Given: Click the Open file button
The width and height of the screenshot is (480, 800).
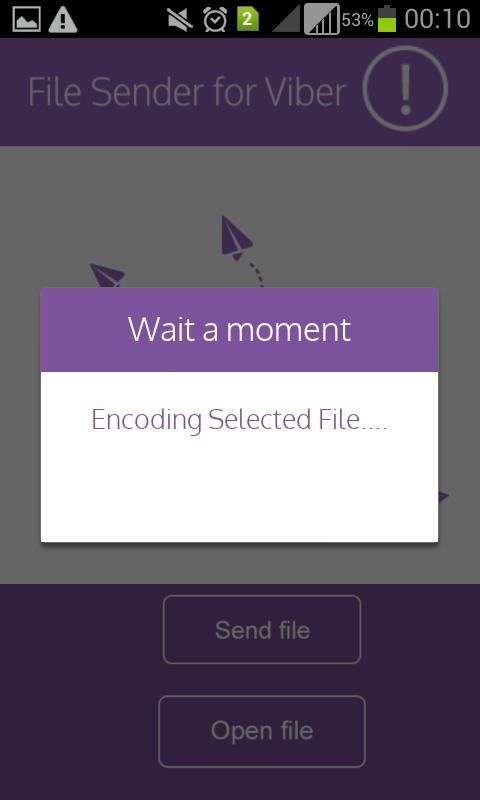Looking at the screenshot, I should (x=262, y=731).
